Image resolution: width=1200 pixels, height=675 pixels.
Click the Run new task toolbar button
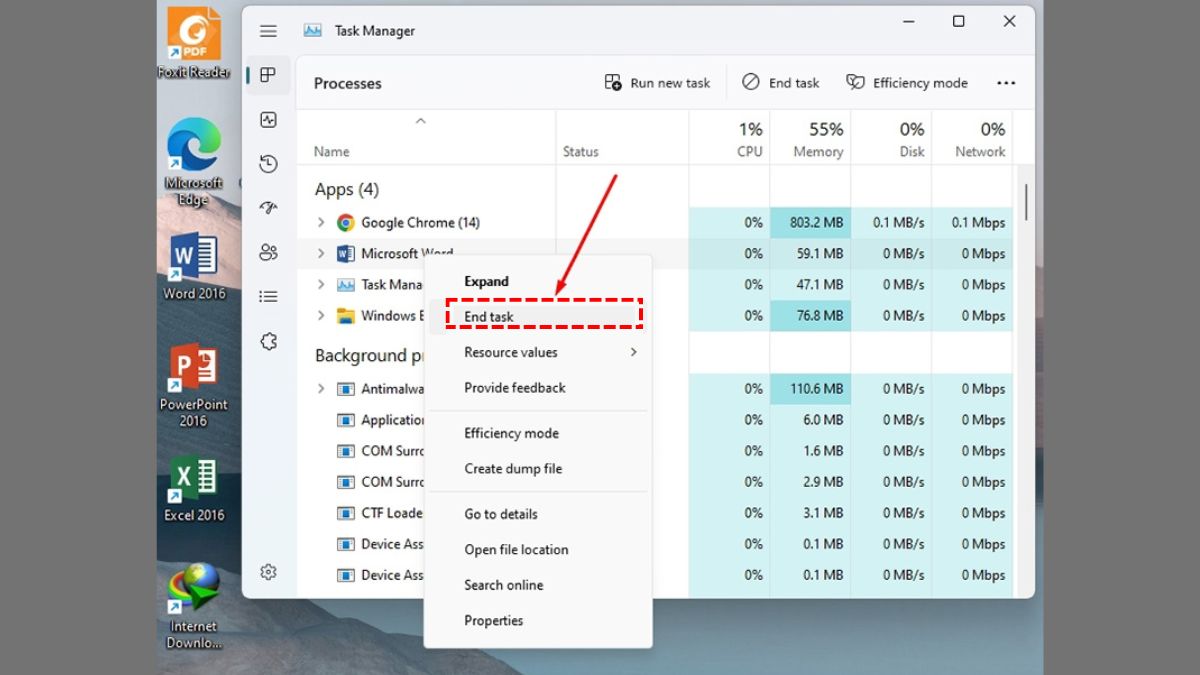tap(657, 83)
